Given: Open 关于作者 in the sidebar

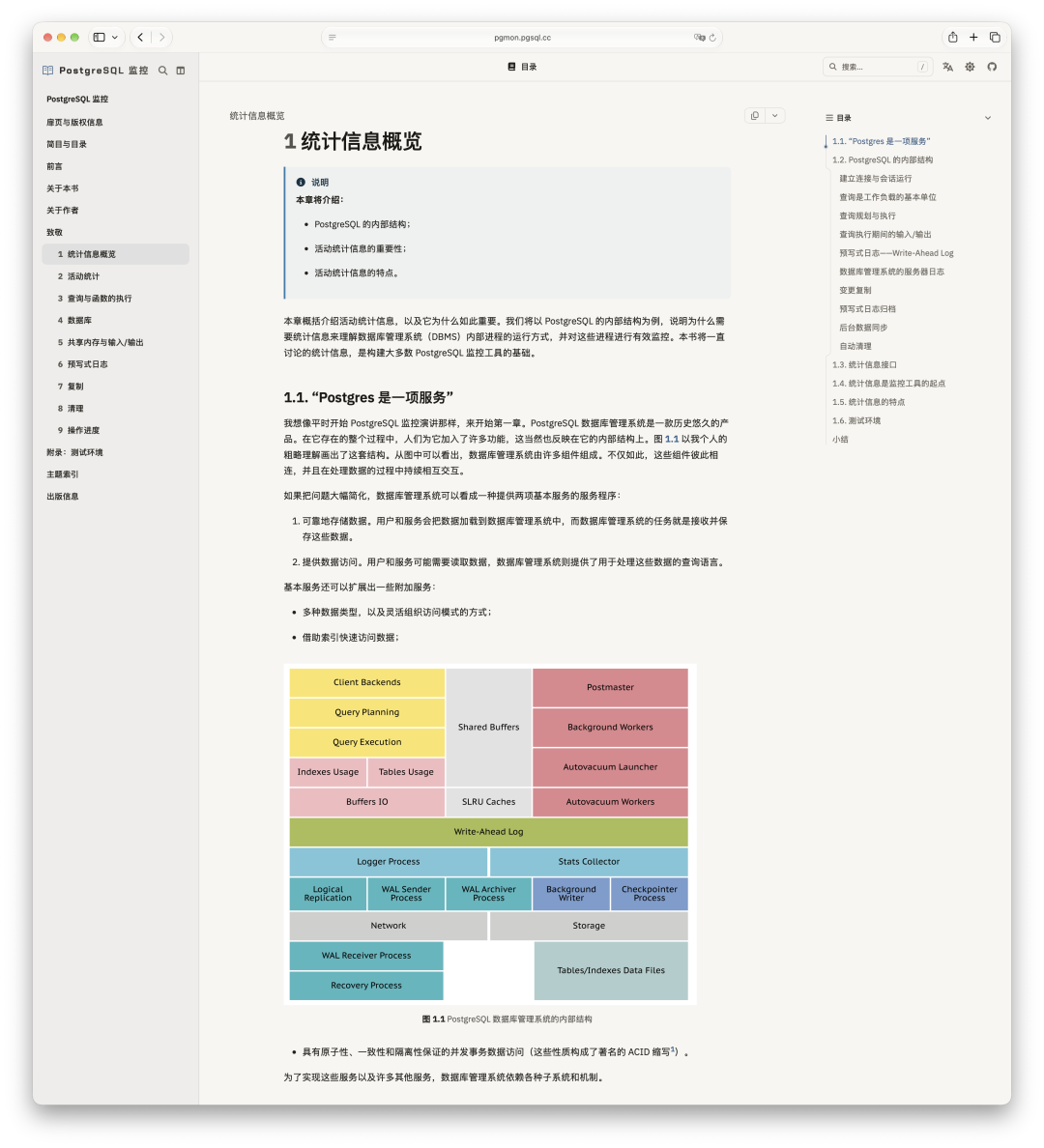Looking at the screenshot, I should 63,210.
